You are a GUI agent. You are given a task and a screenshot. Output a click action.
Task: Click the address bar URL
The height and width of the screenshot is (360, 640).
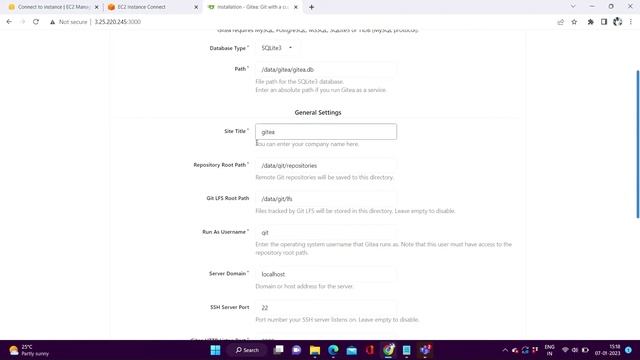tap(118, 22)
